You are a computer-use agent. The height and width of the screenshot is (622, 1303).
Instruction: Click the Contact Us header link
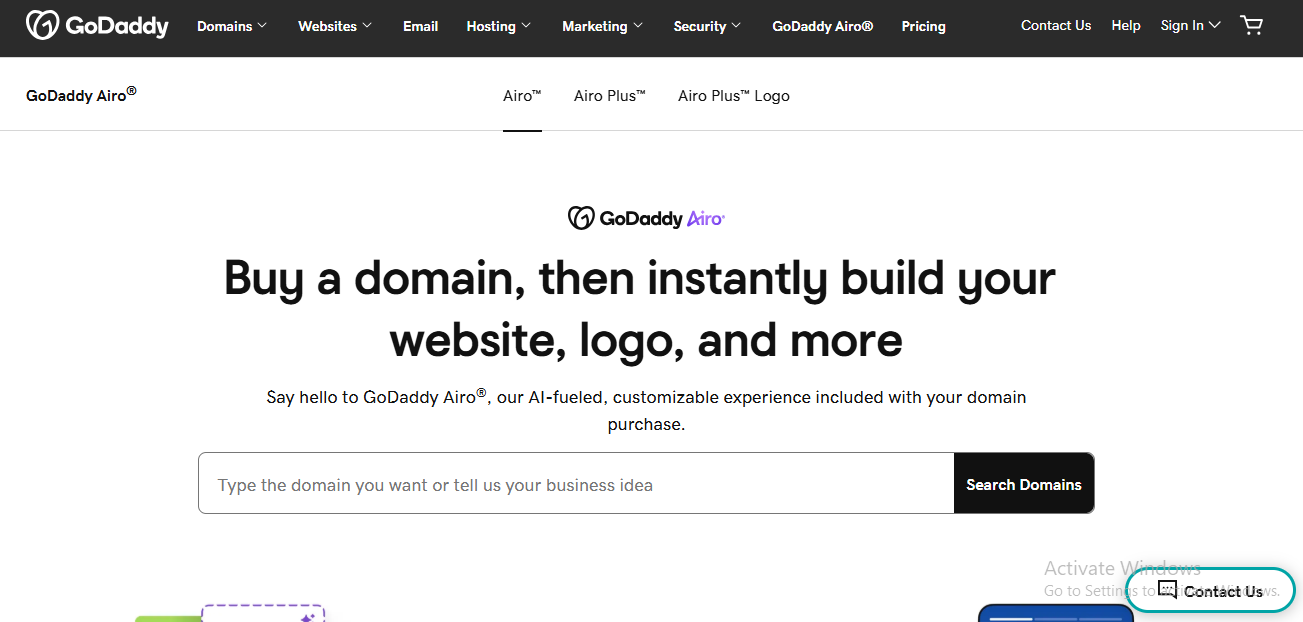pyautogui.click(x=1056, y=26)
